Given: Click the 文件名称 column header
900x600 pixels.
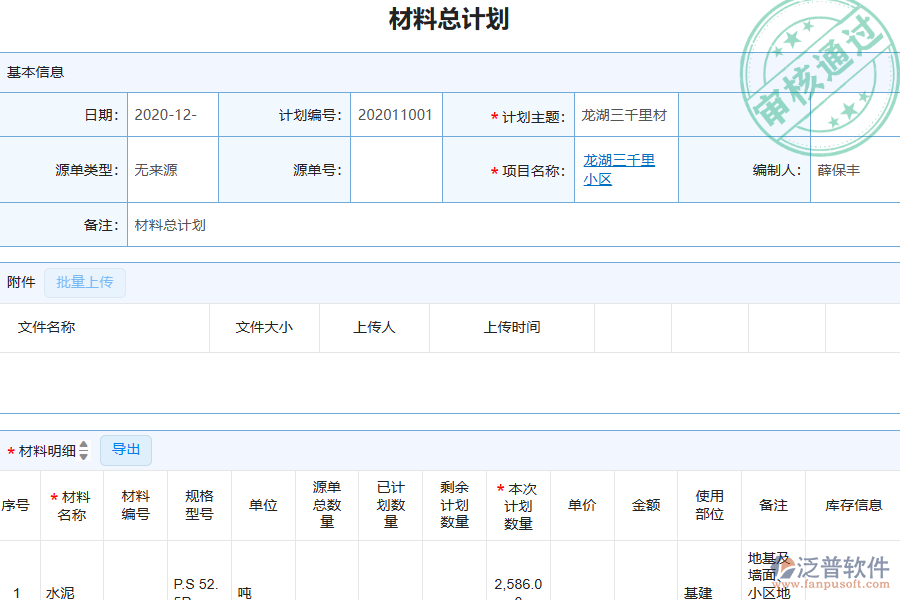Looking at the screenshot, I should pos(47,327).
